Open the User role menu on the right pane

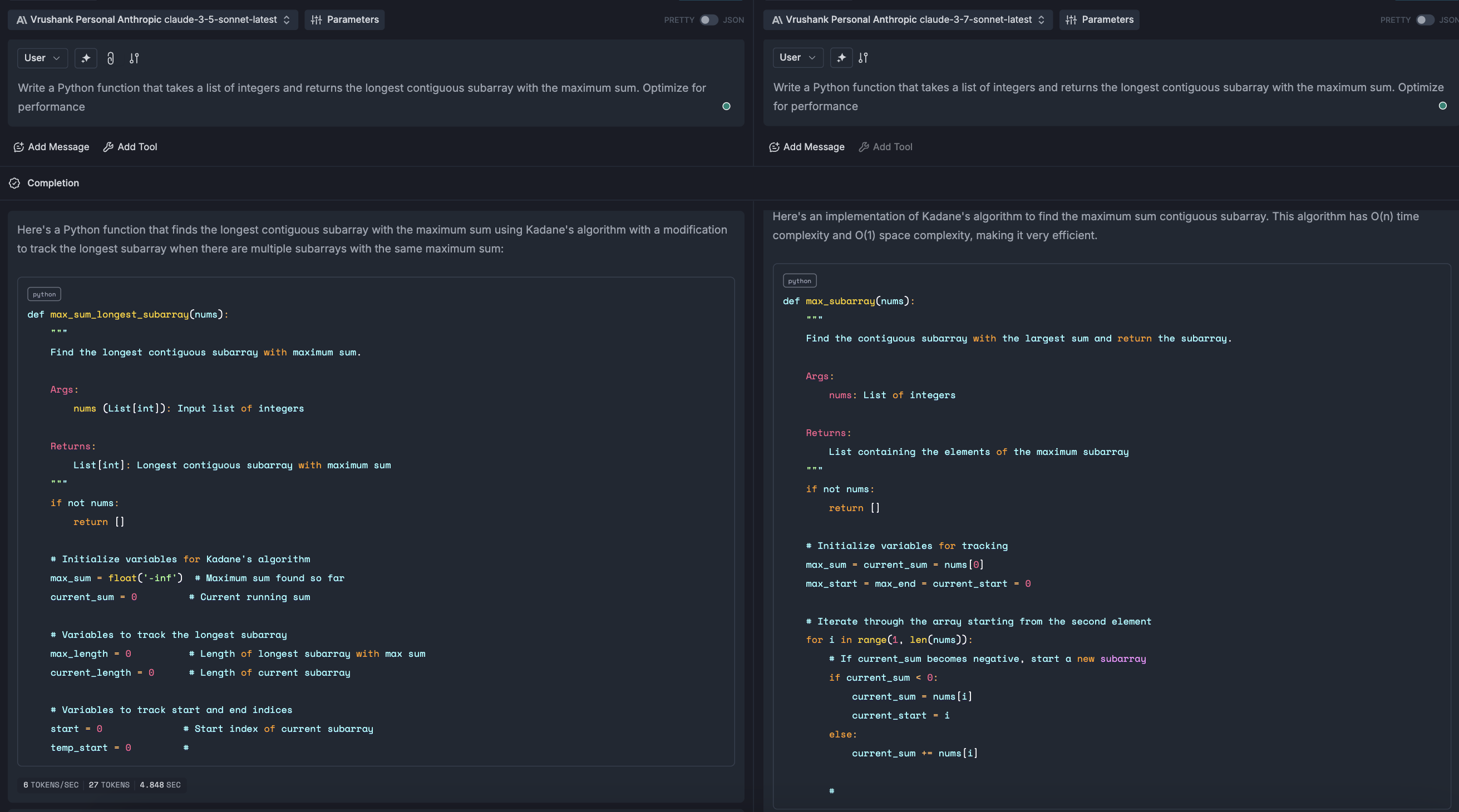pyautogui.click(x=798, y=57)
